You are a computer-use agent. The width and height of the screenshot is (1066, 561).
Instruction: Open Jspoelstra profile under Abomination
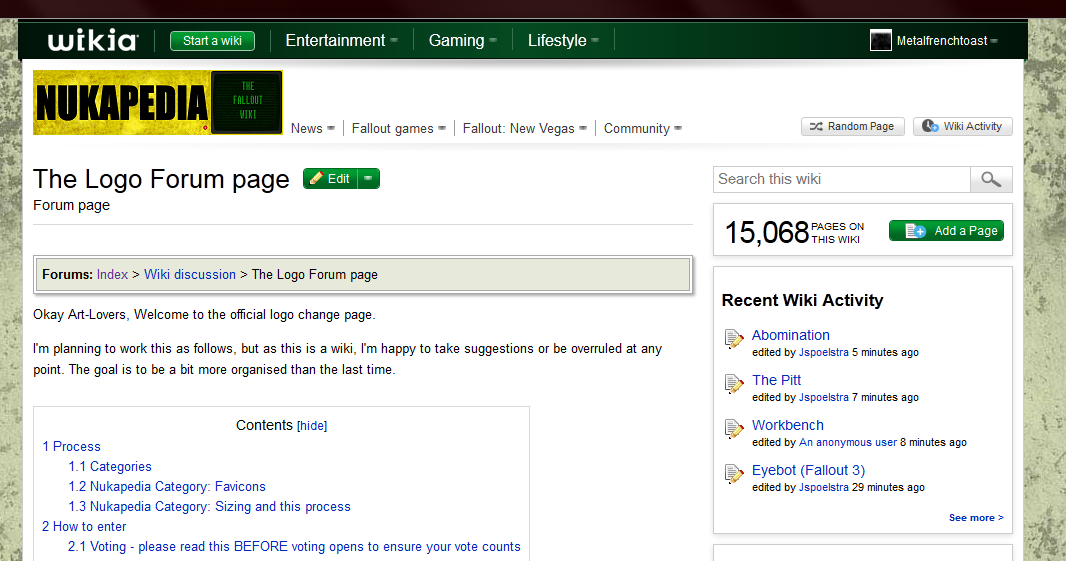click(824, 352)
